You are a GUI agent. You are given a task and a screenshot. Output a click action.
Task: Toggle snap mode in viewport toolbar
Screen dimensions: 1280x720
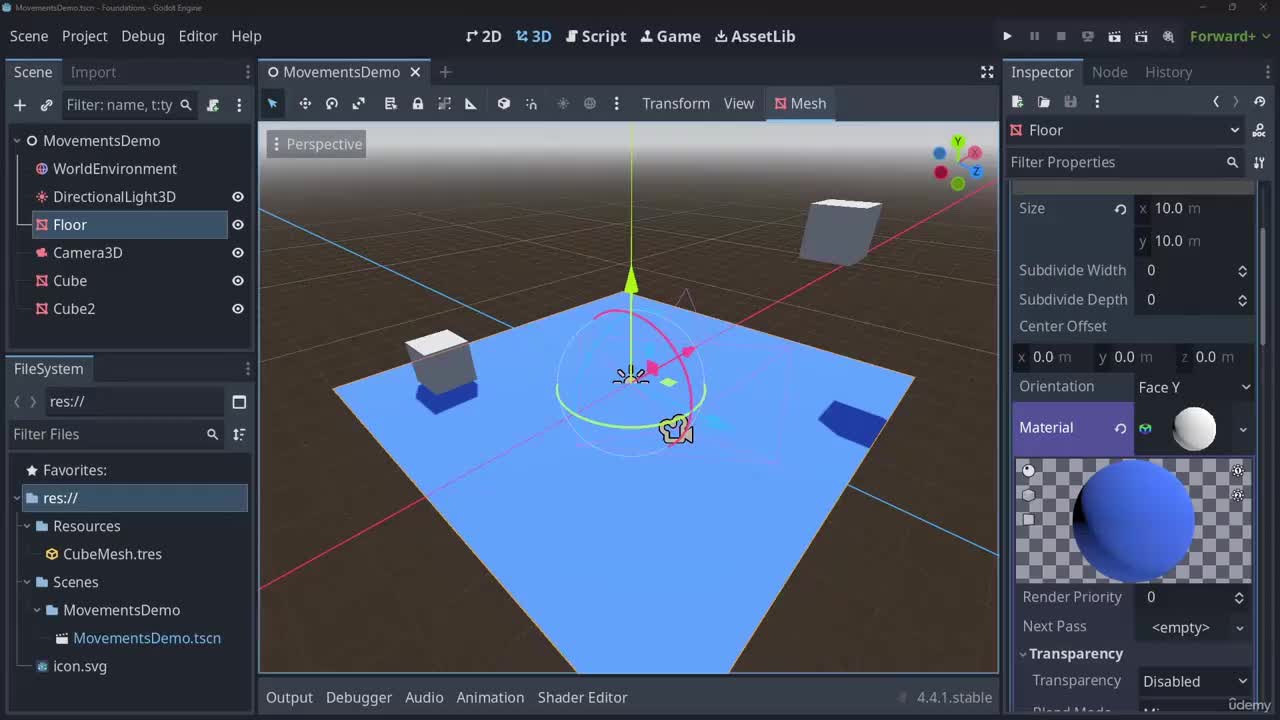tap(531, 103)
